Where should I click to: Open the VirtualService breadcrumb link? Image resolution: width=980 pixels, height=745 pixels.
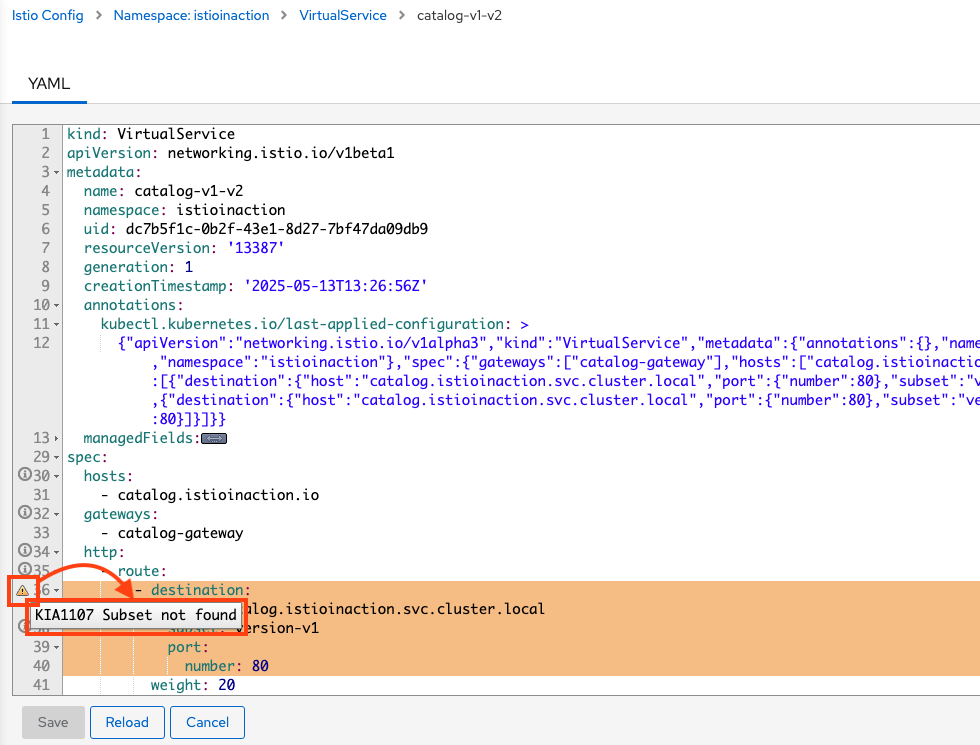pos(343,16)
